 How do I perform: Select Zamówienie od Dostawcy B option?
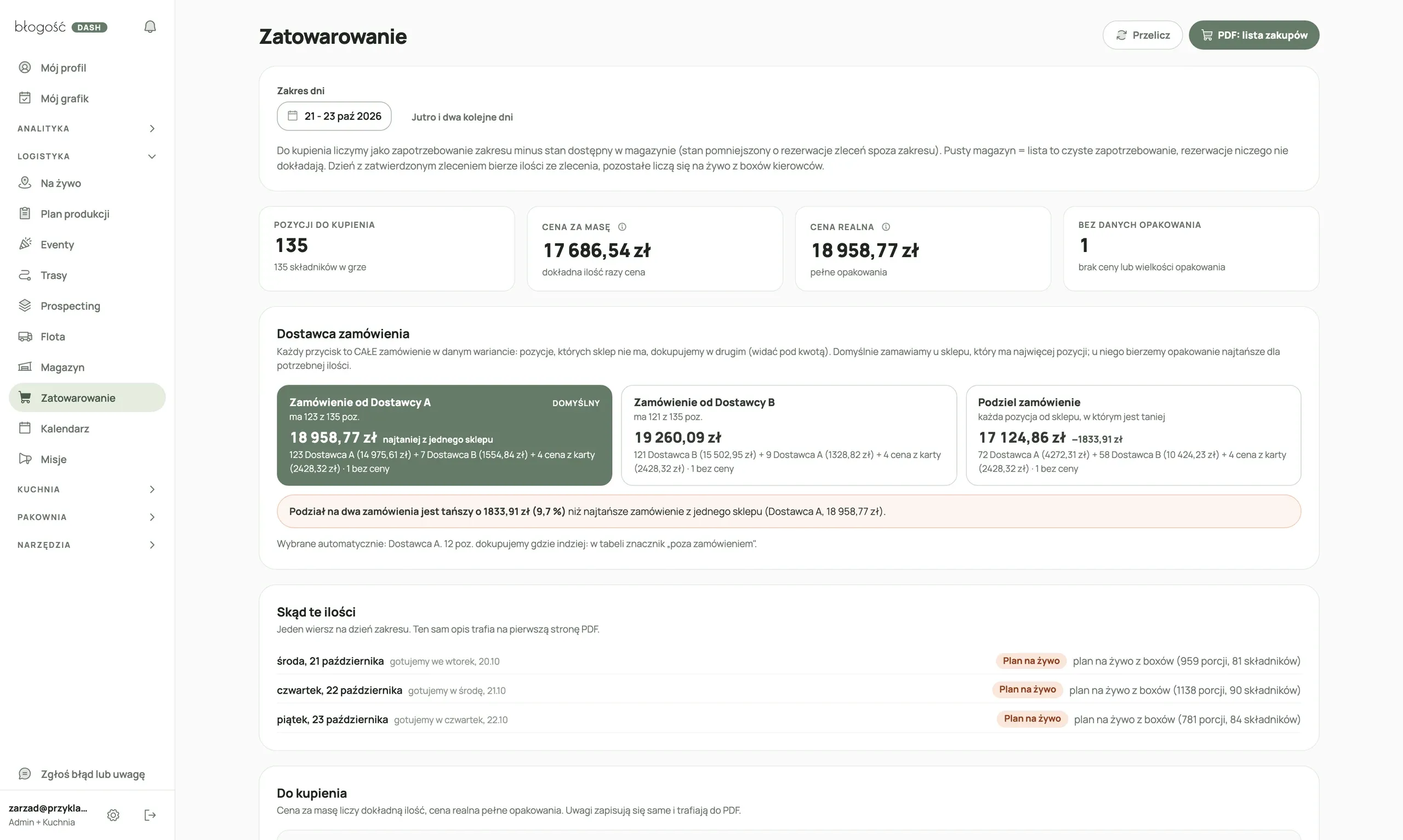tap(789, 435)
